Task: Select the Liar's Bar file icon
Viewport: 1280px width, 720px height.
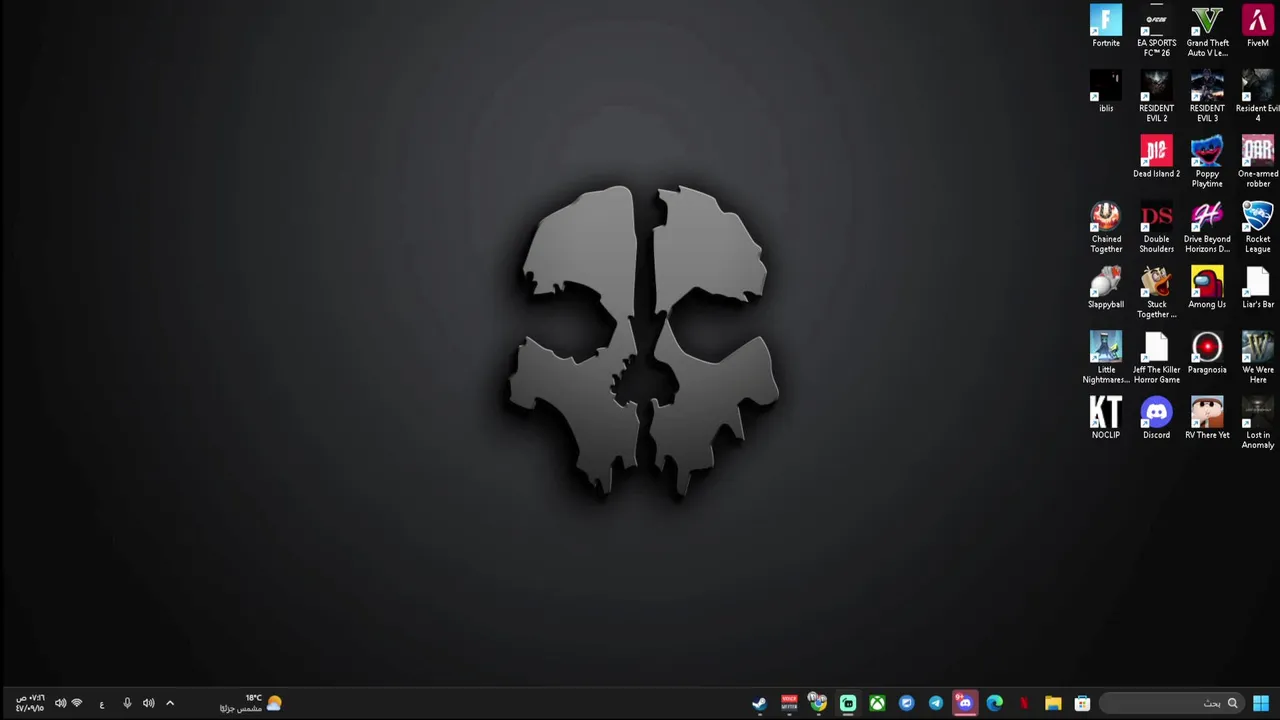Action: (x=1258, y=288)
